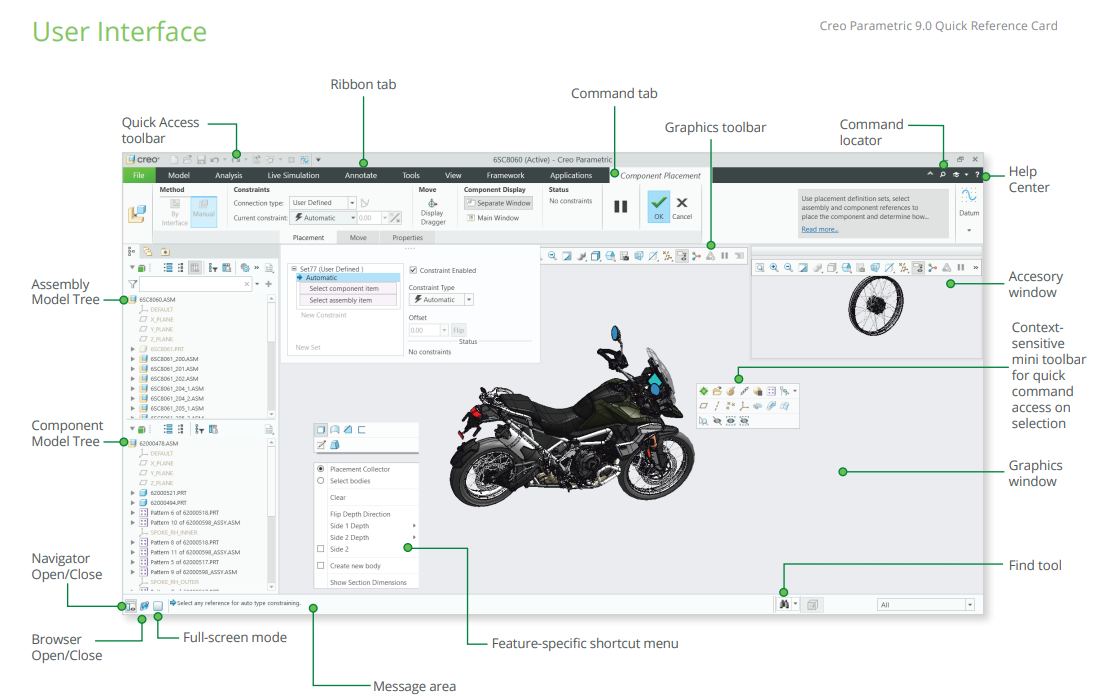This screenshot has width=1097, height=696.
Task: Click the Find tool binoculars icon
Action: [783, 604]
